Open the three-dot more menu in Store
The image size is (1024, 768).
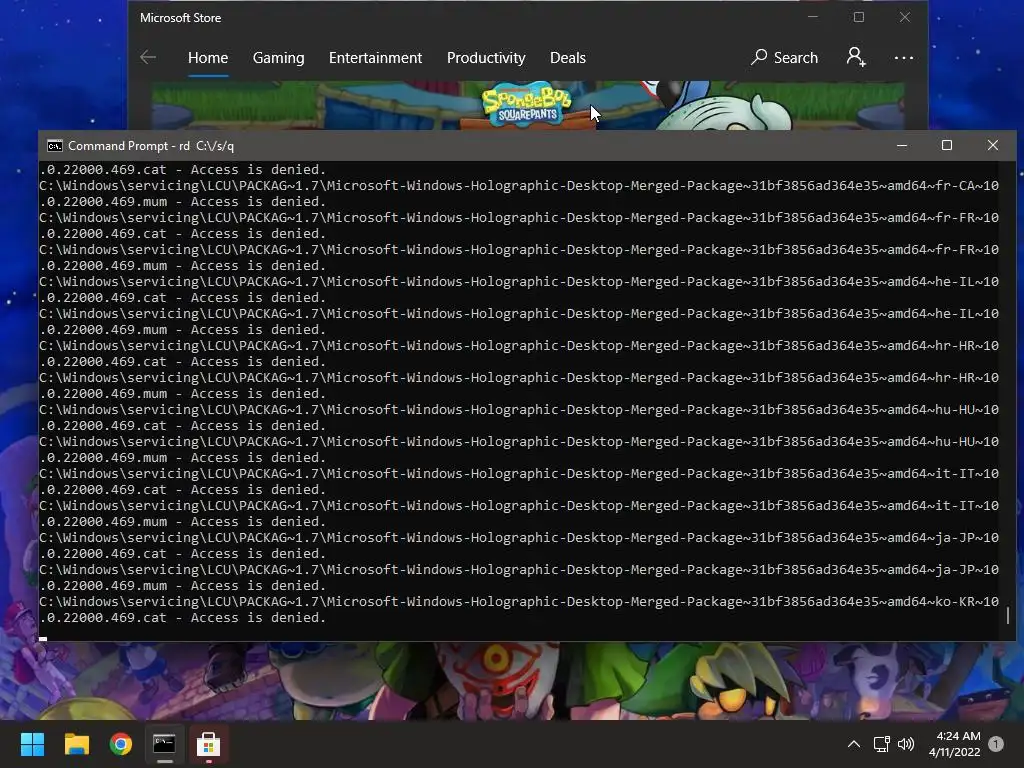click(x=904, y=57)
